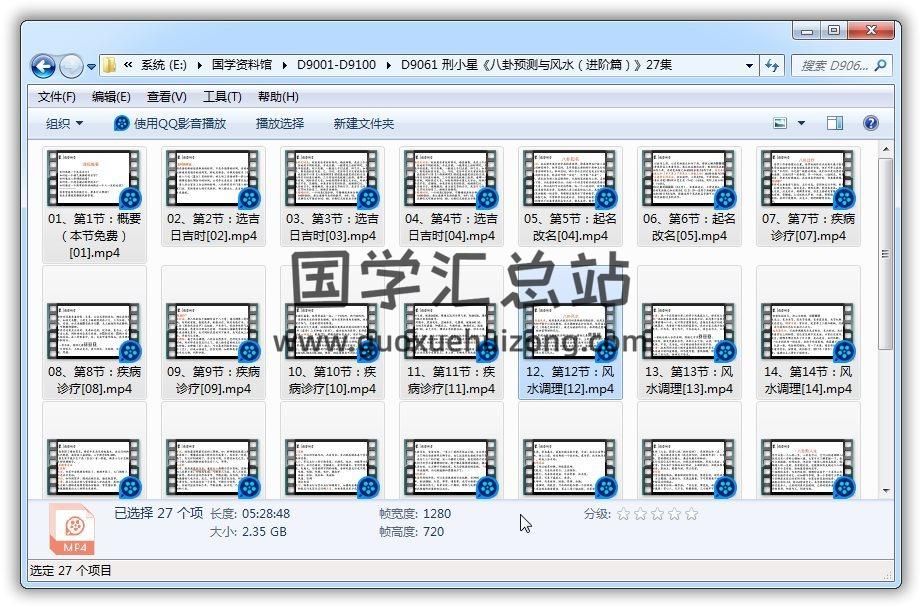
Task: Close the Explorer window
Action: click(x=871, y=31)
